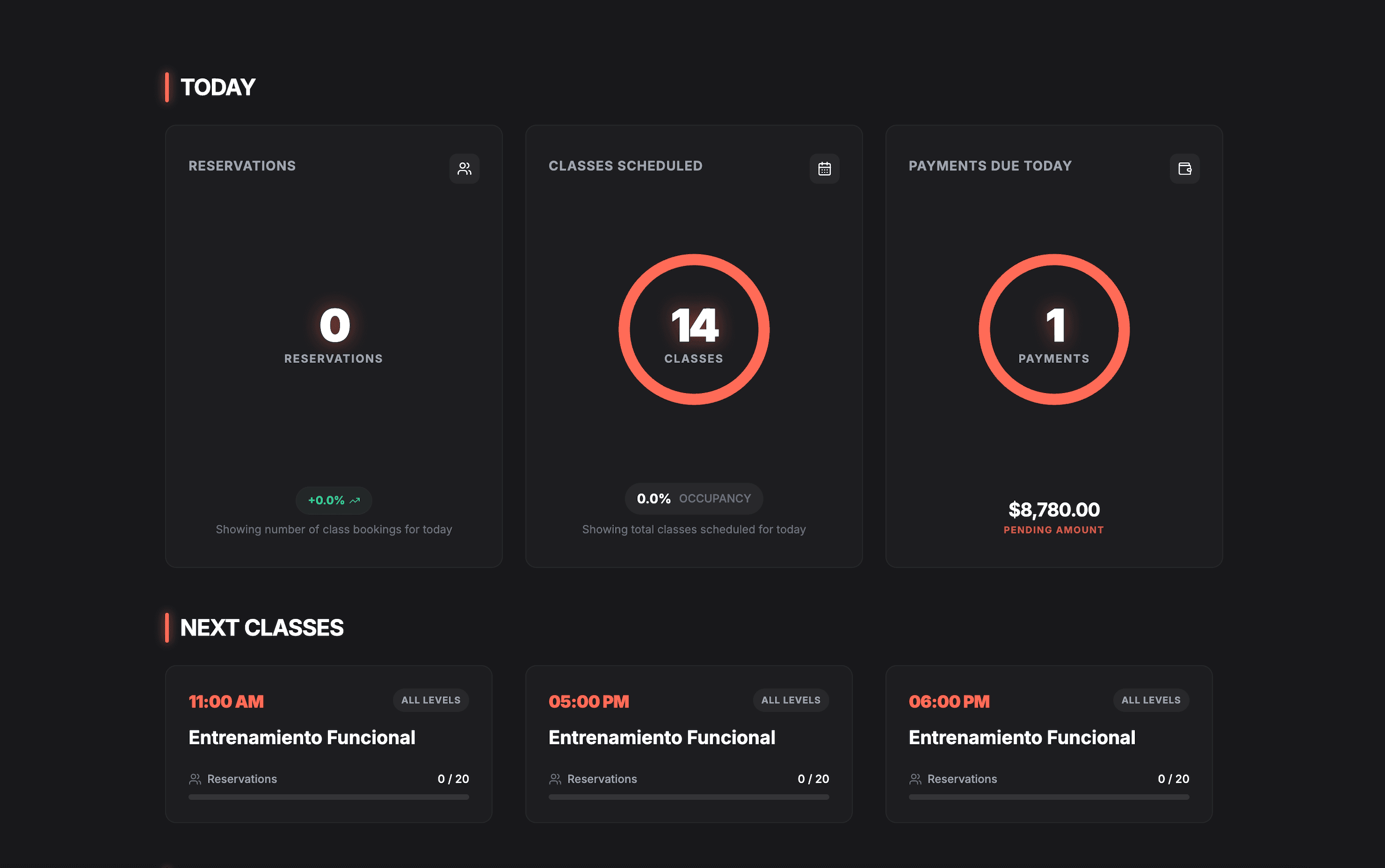Click the reservations progress bar on the 11:00 AM card
The width and height of the screenshot is (1385, 868).
tap(328, 797)
